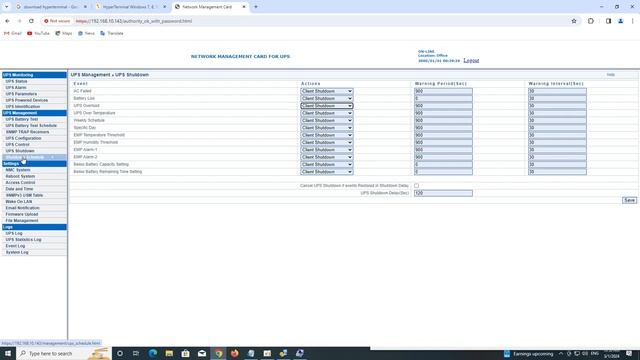This screenshot has width=640, height=360.
Task: Open the Chrome profile avatar icon
Action: tap(620, 21)
